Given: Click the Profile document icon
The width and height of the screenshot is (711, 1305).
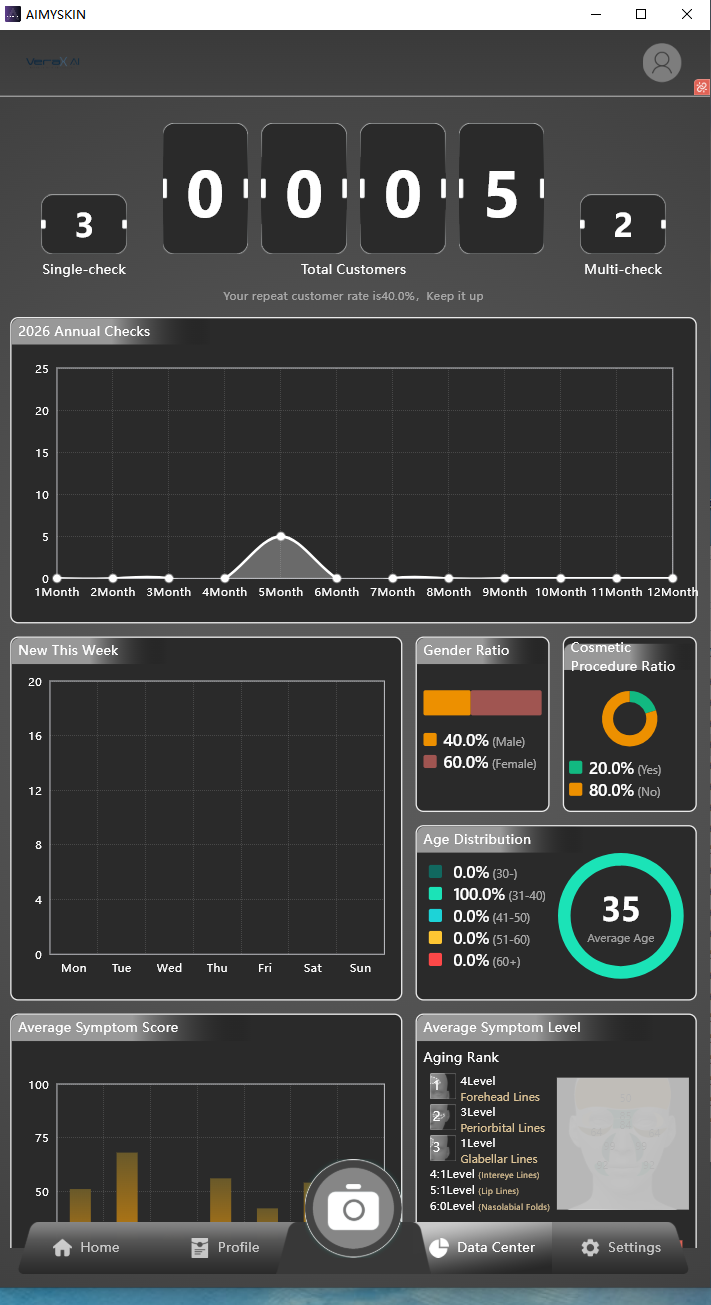Looking at the screenshot, I should click(199, 1247).
